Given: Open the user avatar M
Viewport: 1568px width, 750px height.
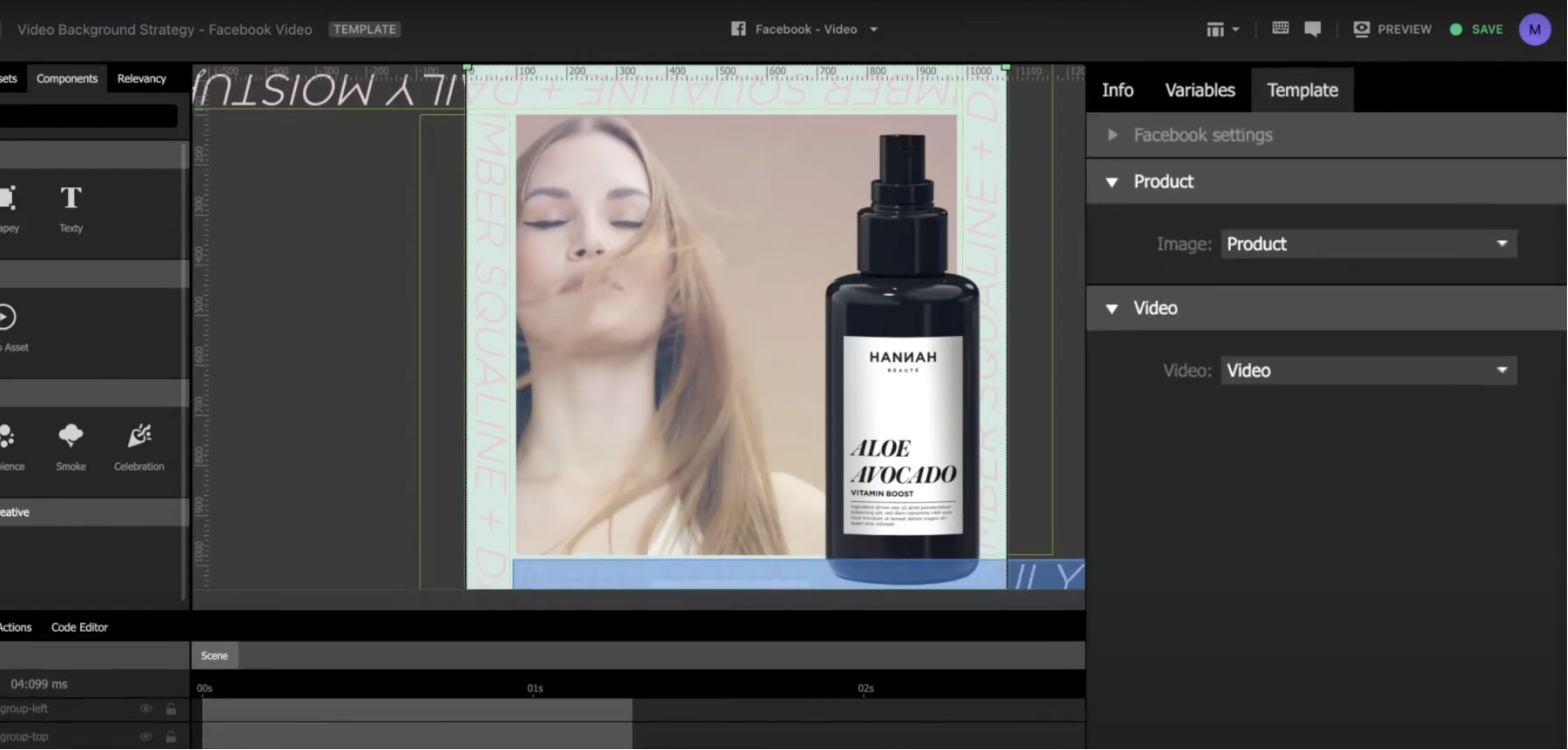Looking at the screenshot, I should click(1534, 30).
